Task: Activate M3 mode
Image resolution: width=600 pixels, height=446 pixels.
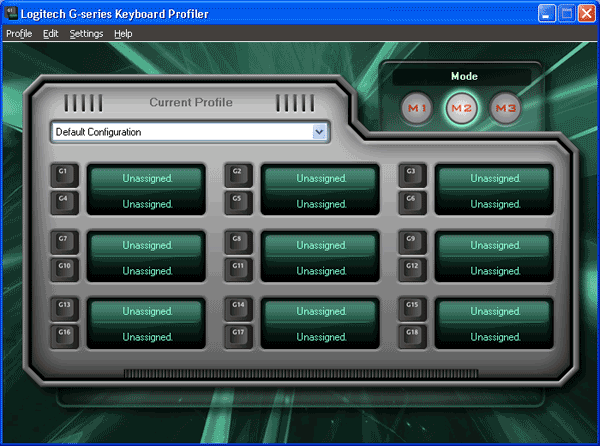Action: 505,108
